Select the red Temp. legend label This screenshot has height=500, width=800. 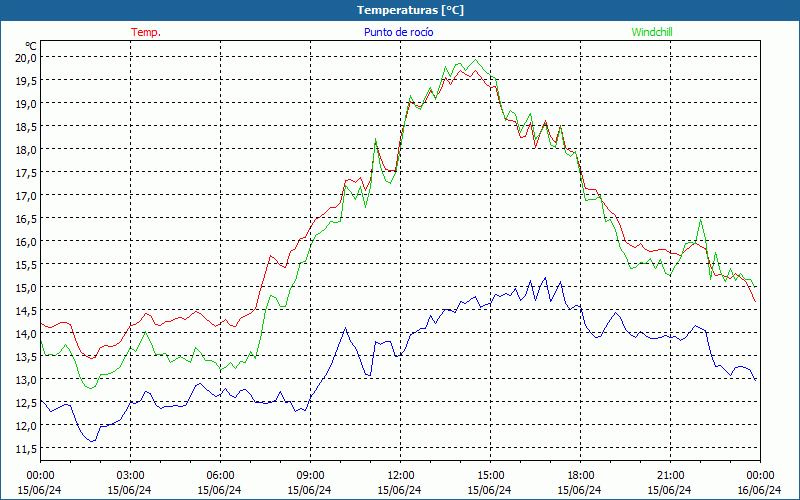[x=146, y=32]
